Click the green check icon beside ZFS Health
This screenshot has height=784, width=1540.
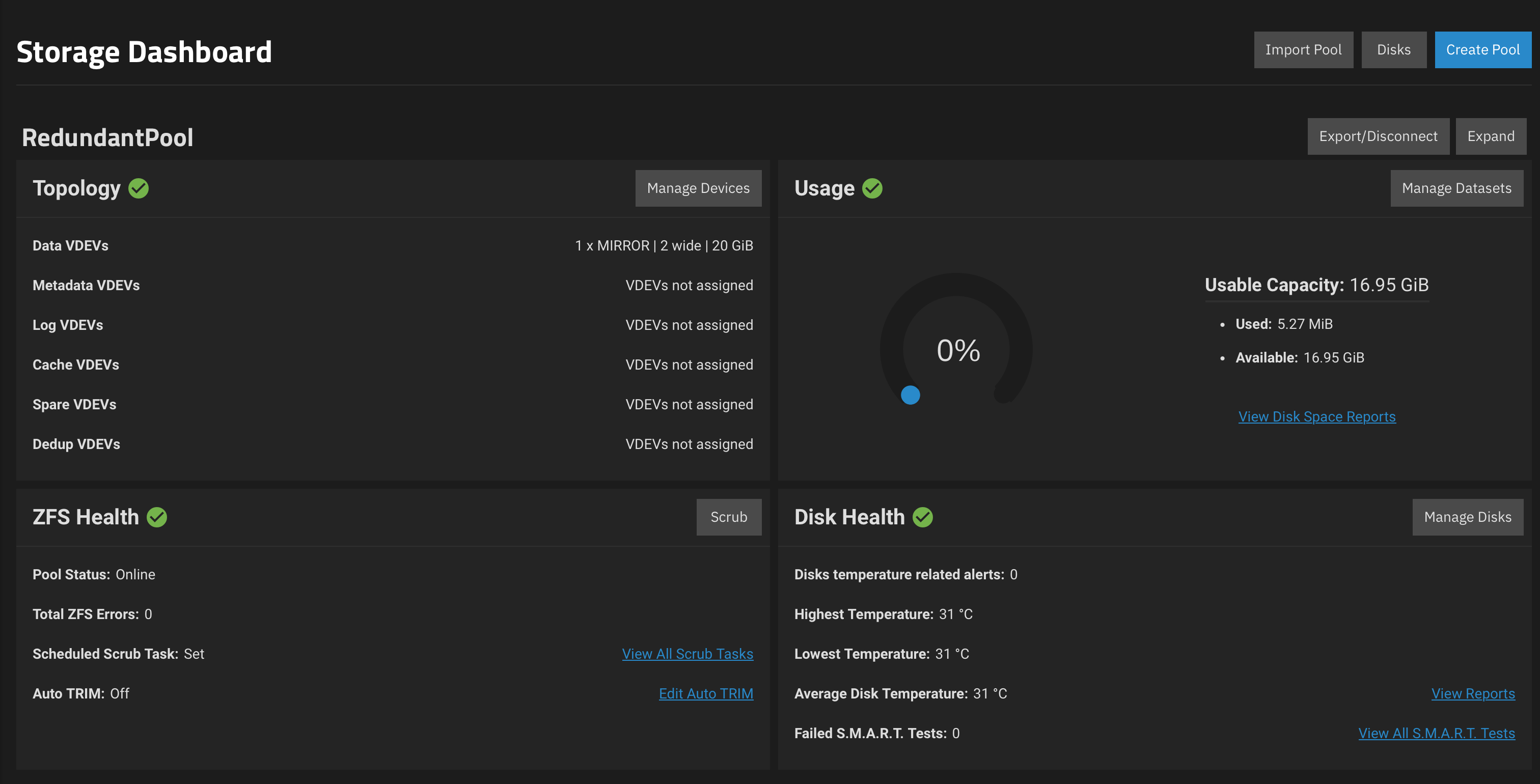tap(157, 517)
